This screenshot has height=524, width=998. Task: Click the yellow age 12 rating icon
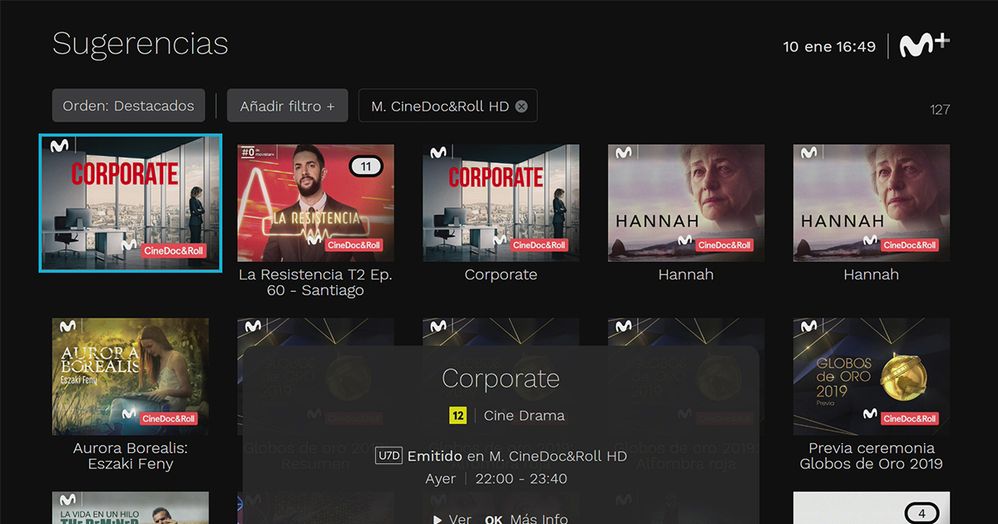tap(458, 416)
